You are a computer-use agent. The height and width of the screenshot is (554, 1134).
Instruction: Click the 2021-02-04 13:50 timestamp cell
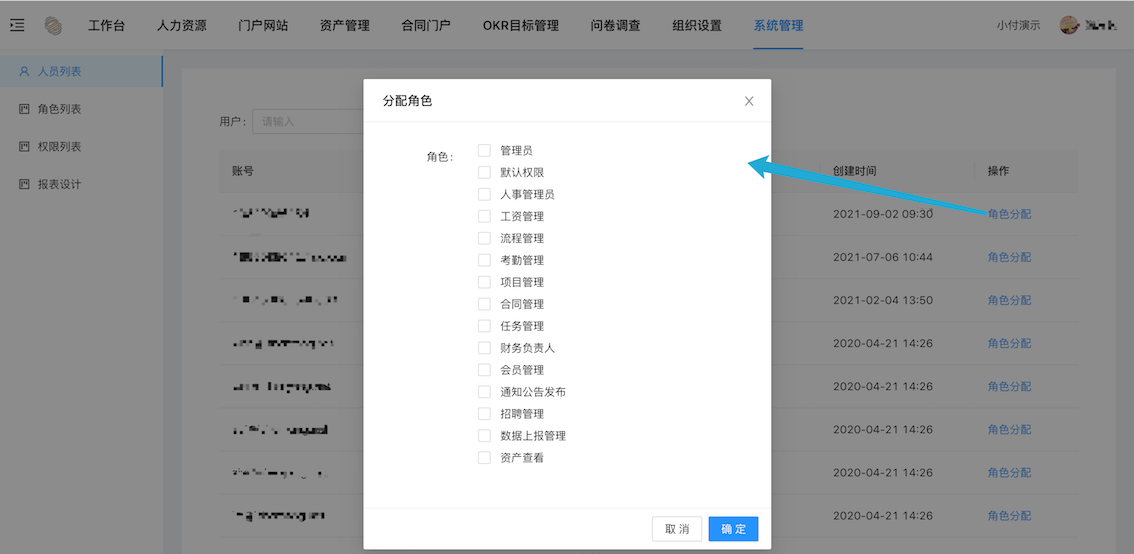click(x=883, y=300)
